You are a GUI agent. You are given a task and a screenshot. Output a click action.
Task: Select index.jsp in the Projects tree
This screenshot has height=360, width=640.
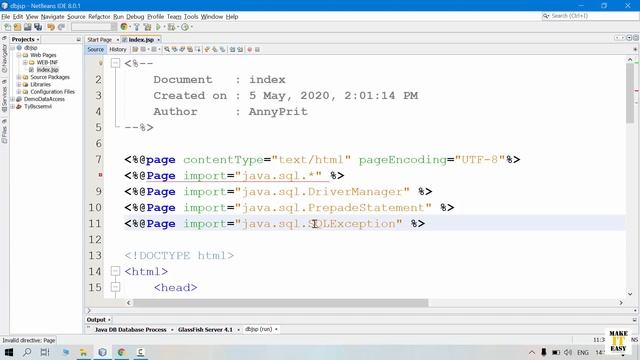47,70
